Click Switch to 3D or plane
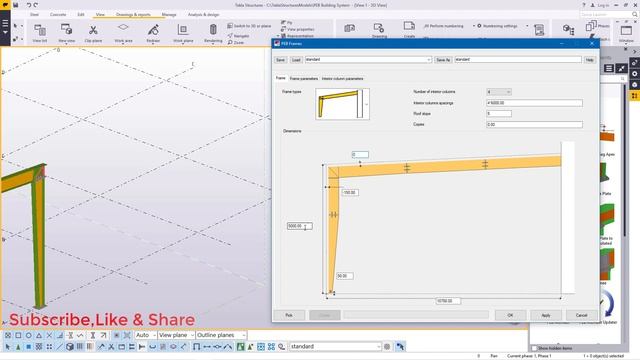The image size is (640, 360). [249, 26]
